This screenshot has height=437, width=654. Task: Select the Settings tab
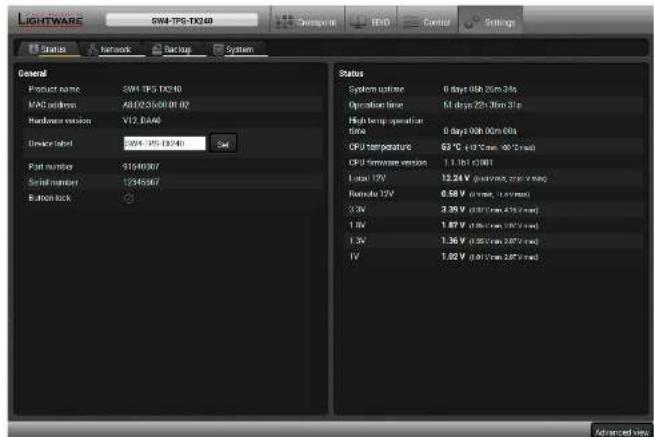coord(490,21)
